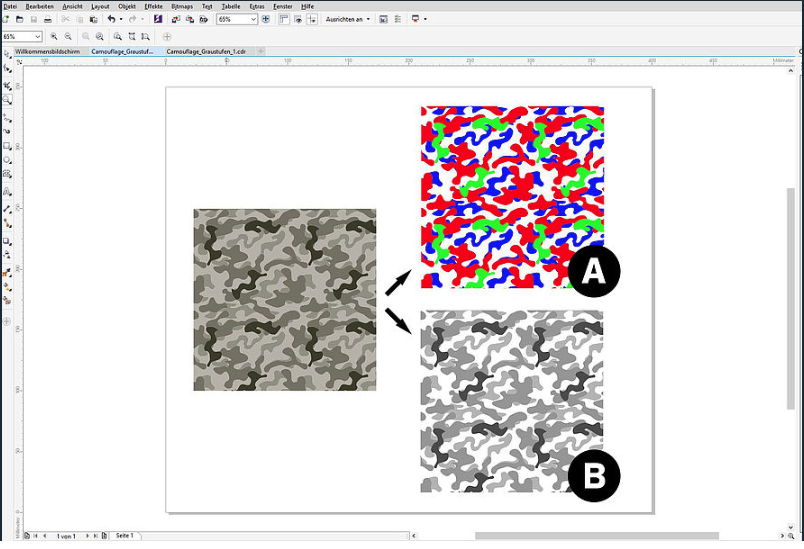Select the Text tool in the toolbox
The width and height of the screenshot is (804, 549).
[7, 192]
